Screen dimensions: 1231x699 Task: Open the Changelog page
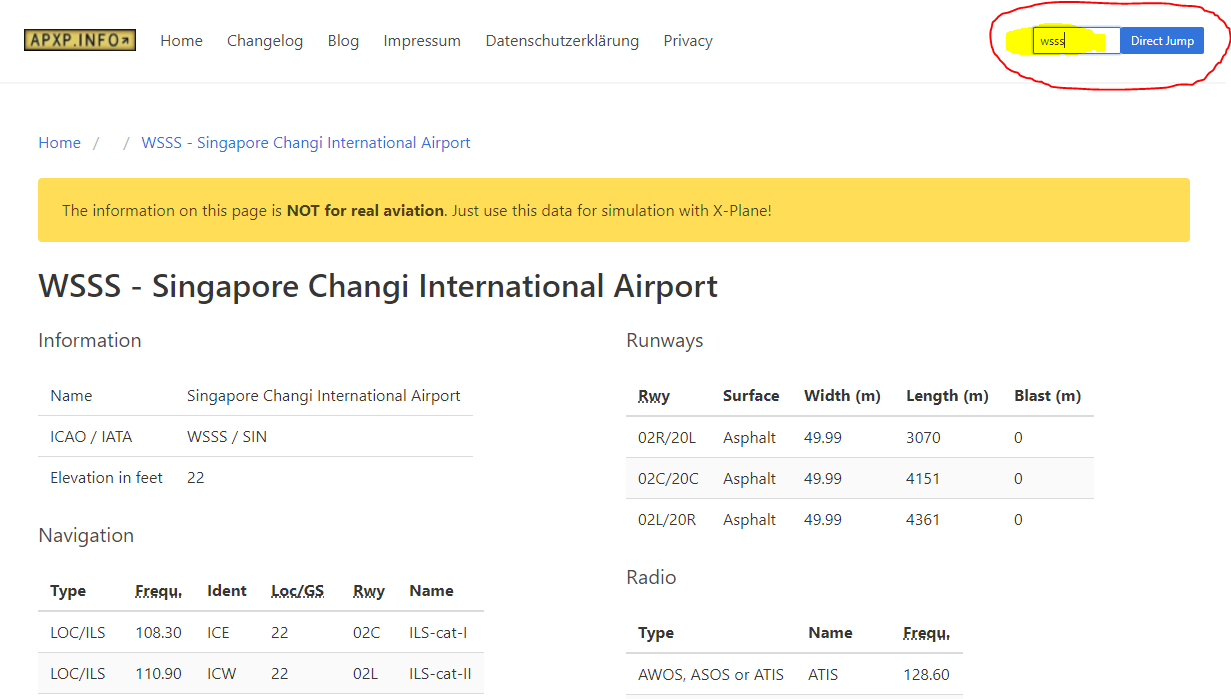(265, 41)
